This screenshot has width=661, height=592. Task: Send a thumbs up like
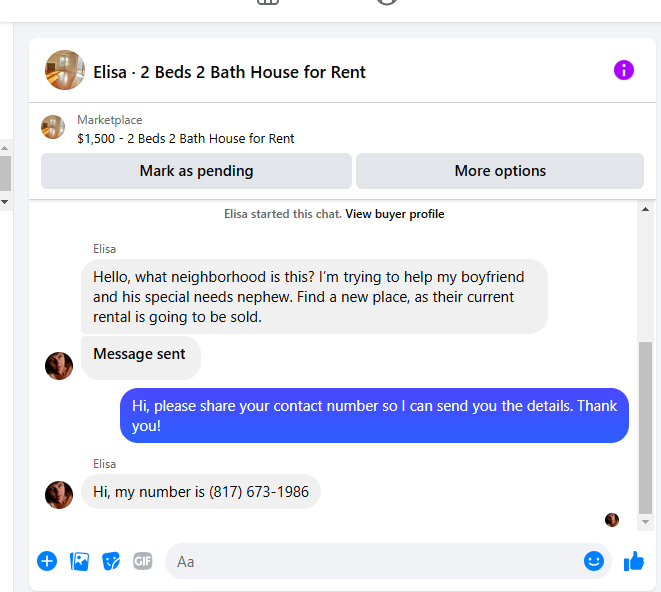[634, 561]
